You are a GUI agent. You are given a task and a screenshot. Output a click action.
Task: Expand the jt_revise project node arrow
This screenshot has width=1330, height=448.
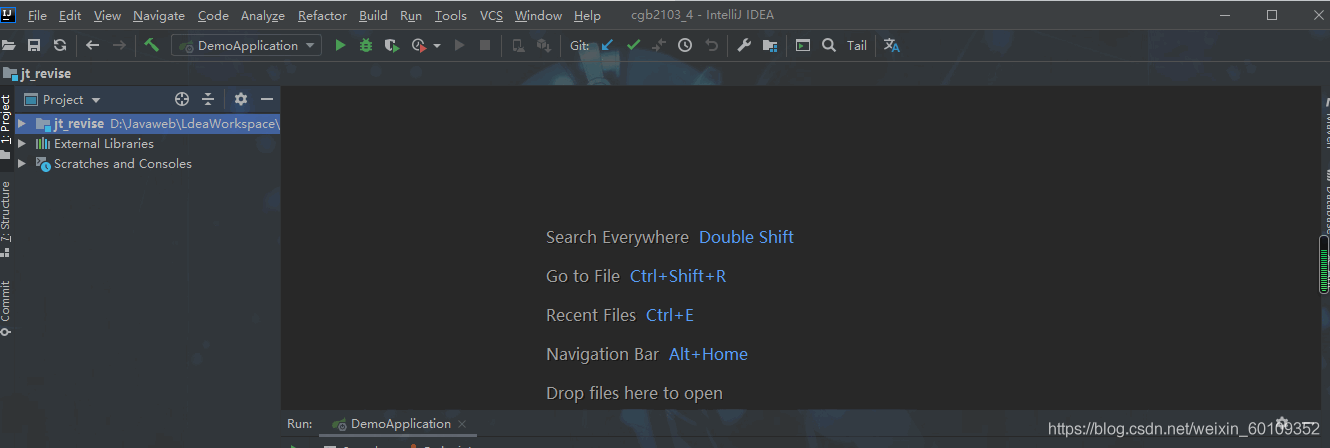click(x=22, y=124)
